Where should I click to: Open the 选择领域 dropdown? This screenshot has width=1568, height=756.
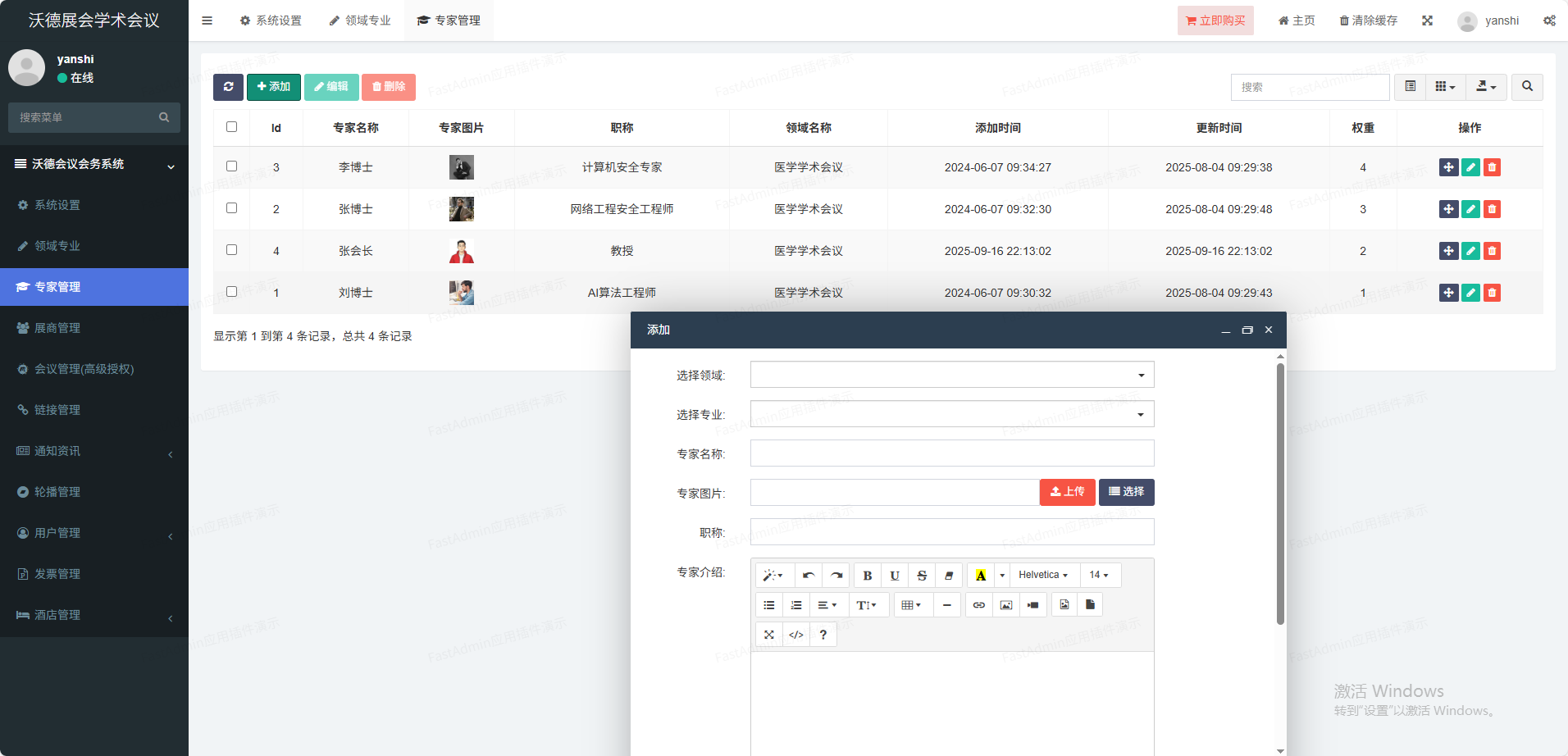click(951, 375)
